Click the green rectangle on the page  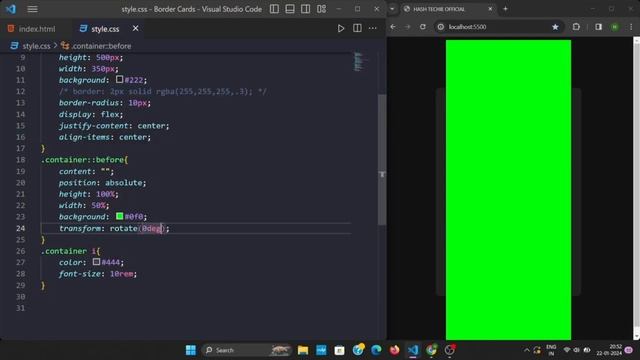click(x=508, y=189)
